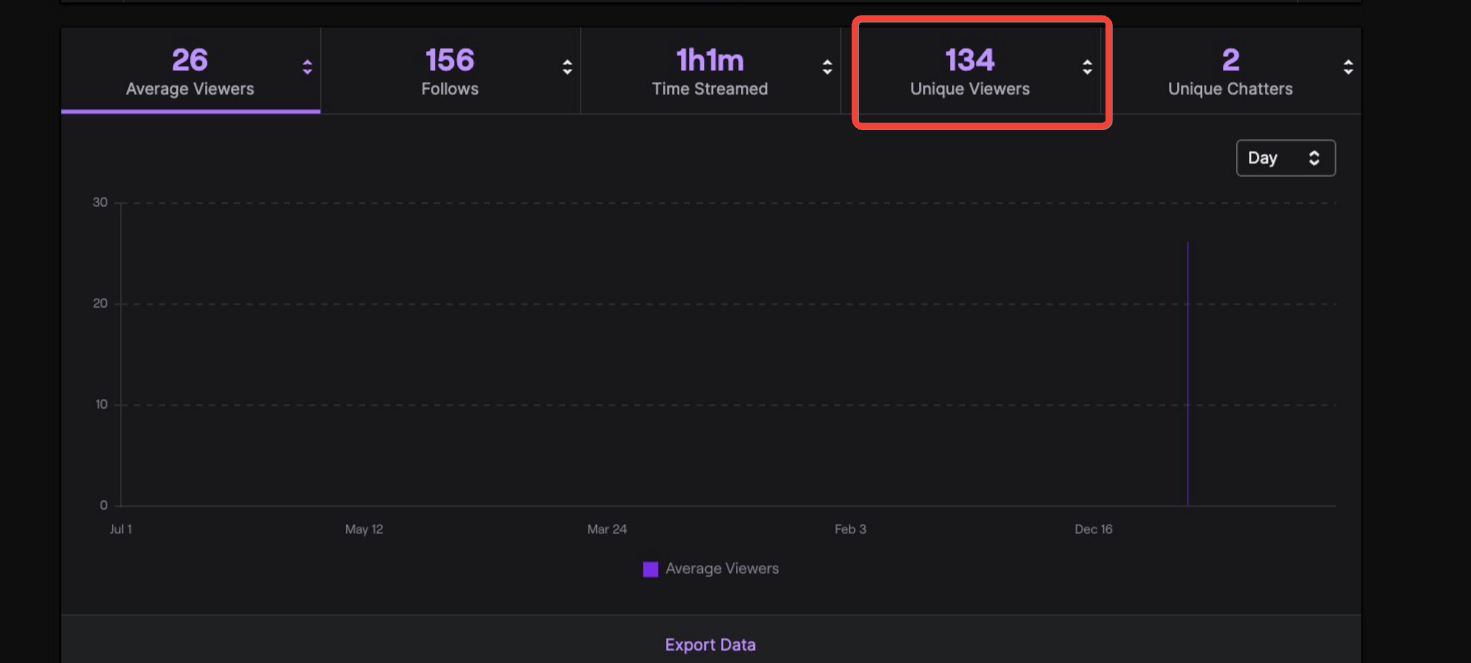
Task: Click the spike on the viewer chart
Action: (x=1188, y=370)
